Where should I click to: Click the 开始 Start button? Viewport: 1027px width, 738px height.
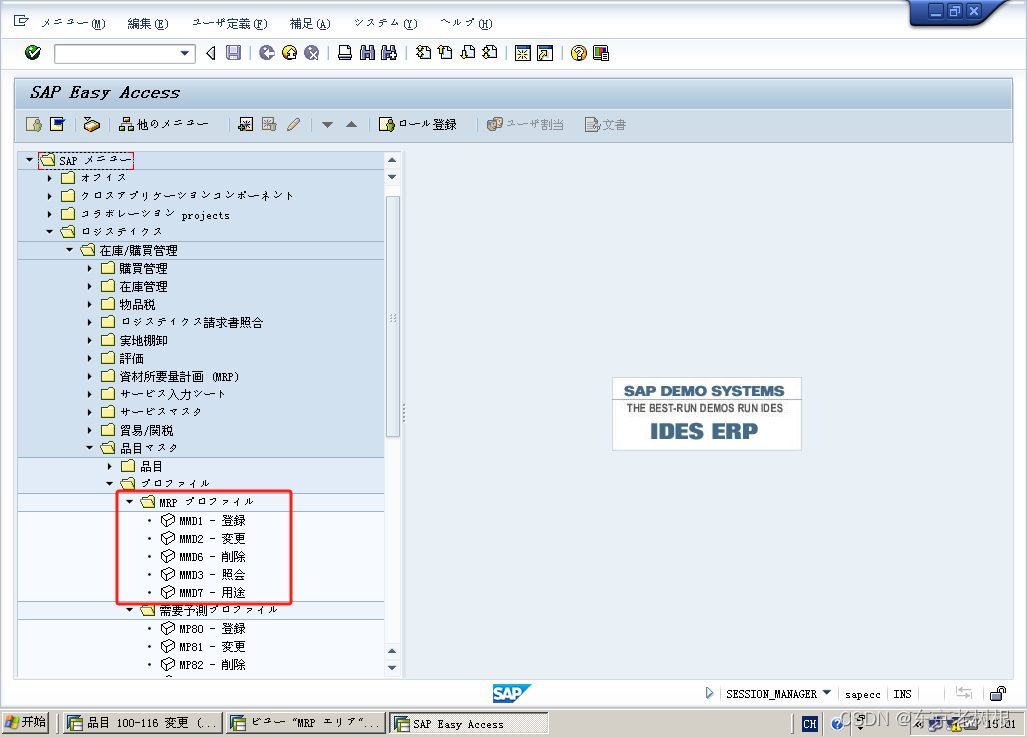coord(26,722)
